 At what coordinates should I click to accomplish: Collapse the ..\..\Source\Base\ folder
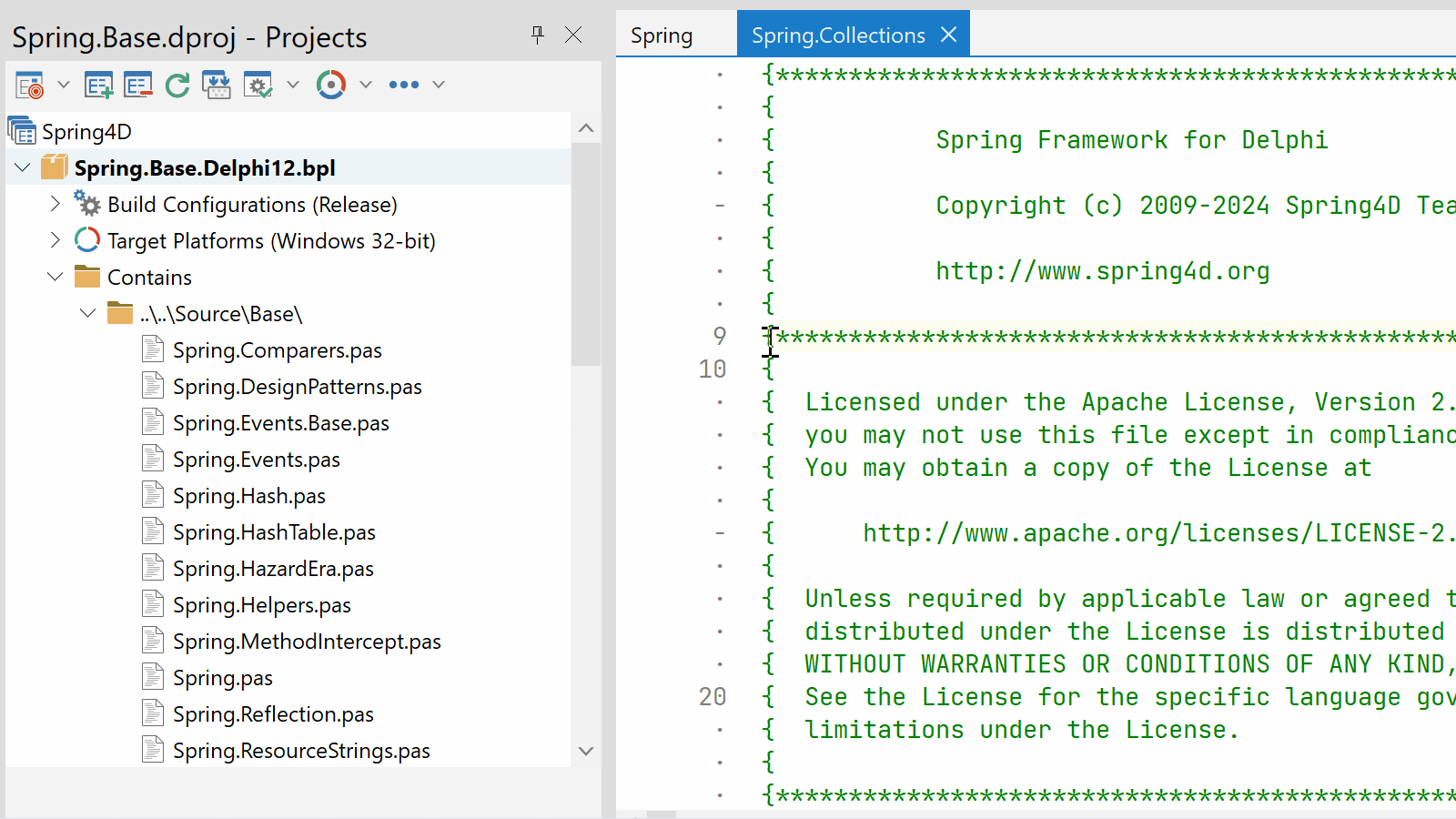pyautogui.click(x=88, y=313)
